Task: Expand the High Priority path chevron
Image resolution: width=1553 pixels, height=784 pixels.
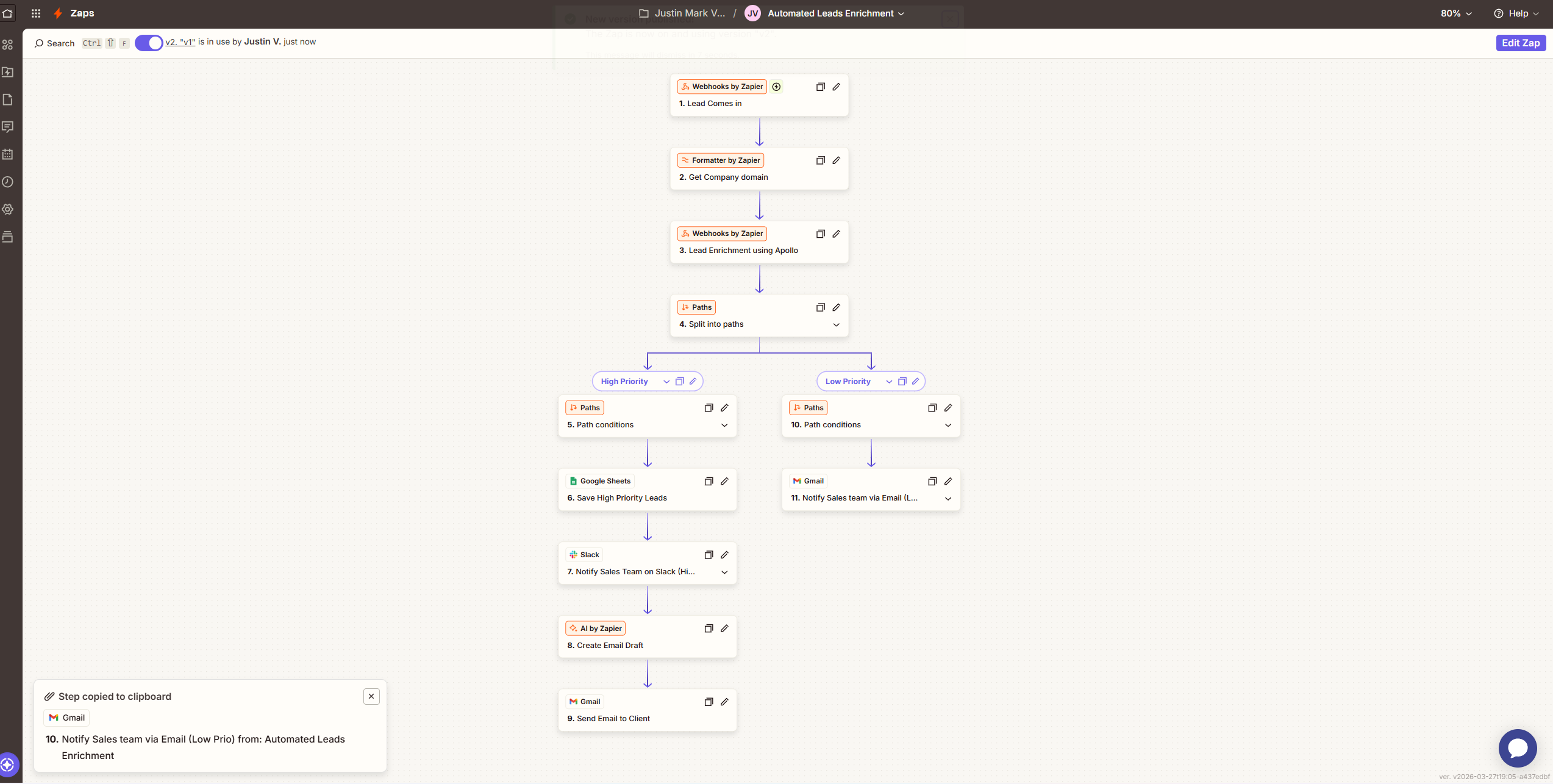Action: tap(666, 382)
